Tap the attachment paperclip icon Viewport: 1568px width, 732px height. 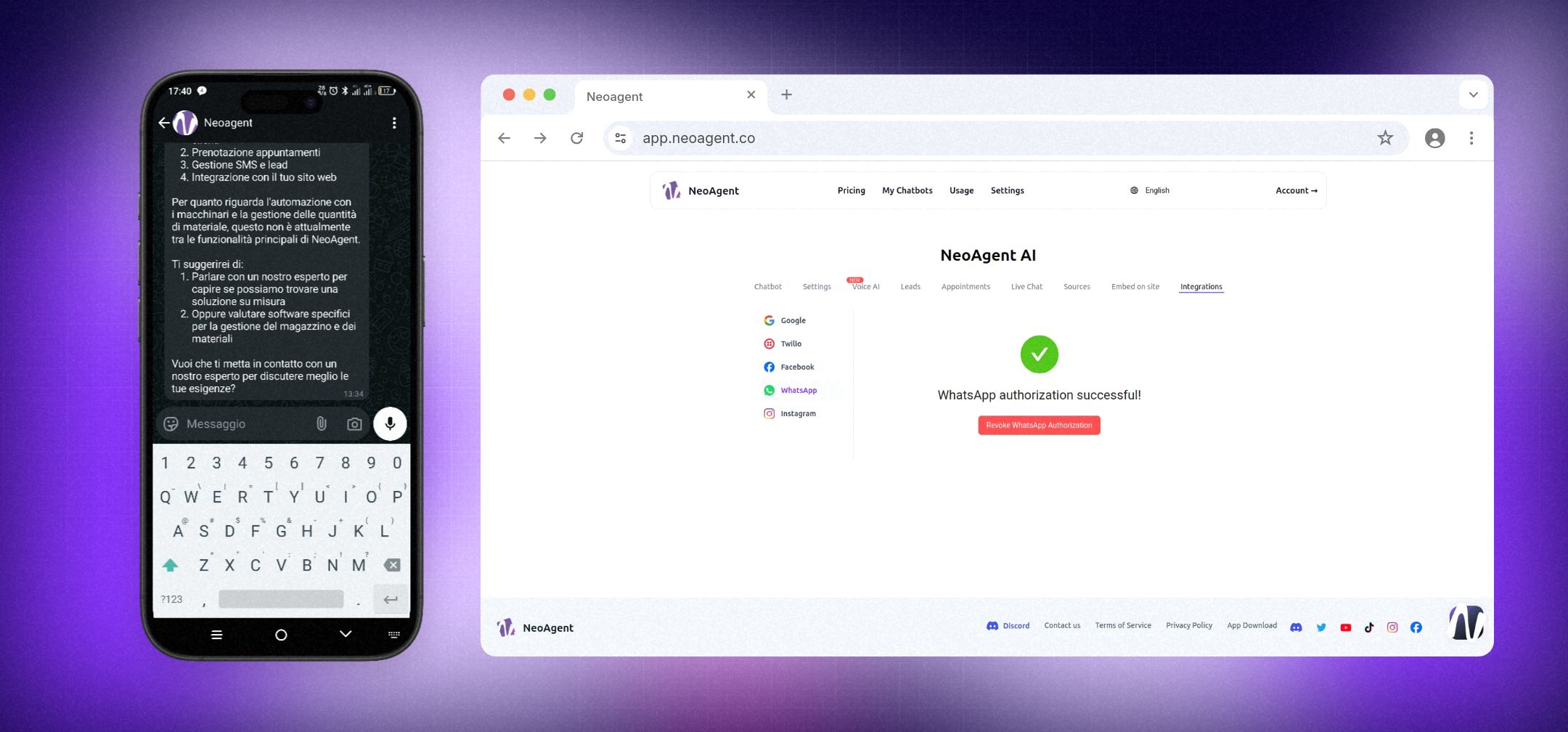[x=321, y=424]
